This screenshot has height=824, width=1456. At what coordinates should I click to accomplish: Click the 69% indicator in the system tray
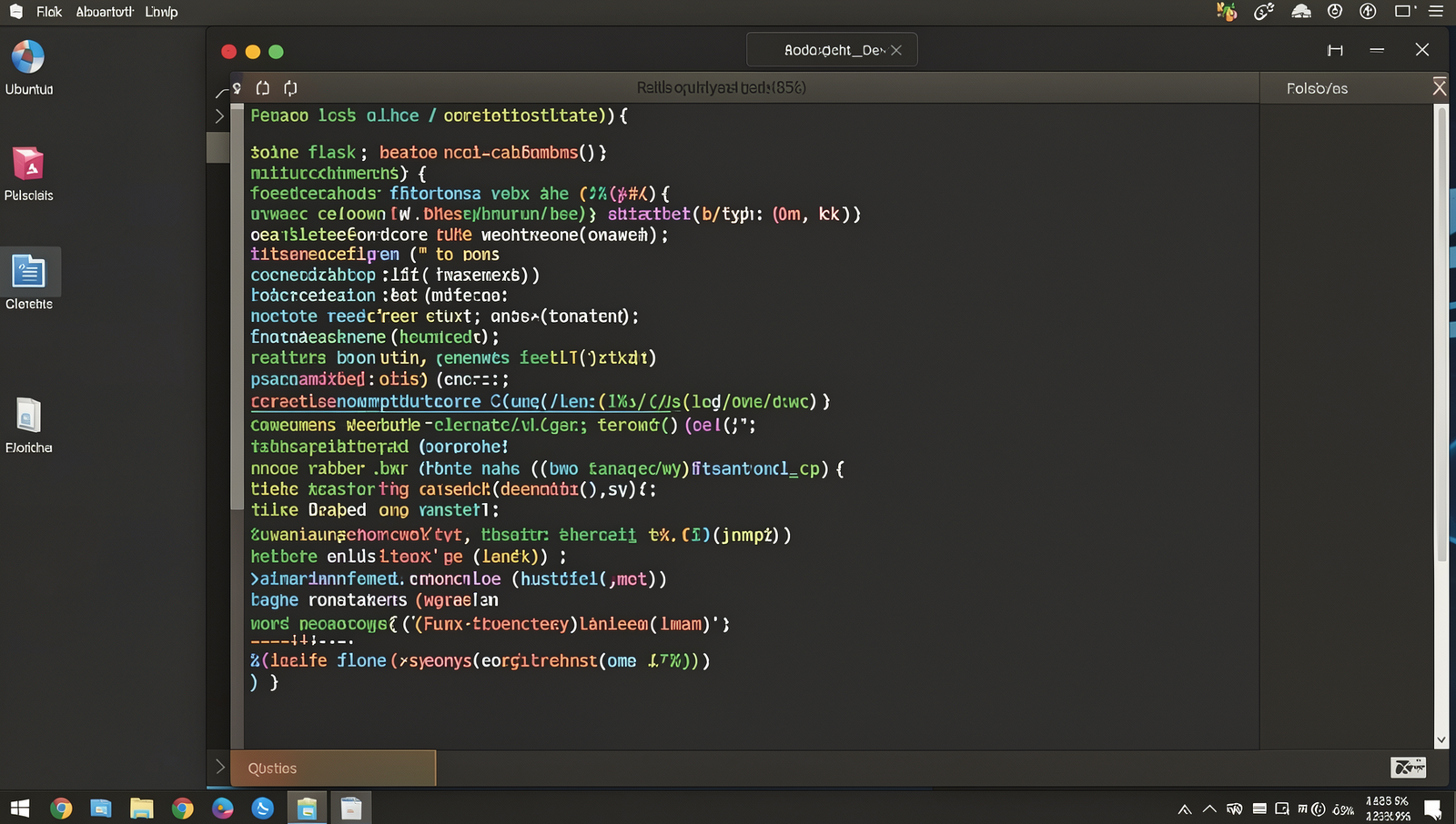(1343, 809)
